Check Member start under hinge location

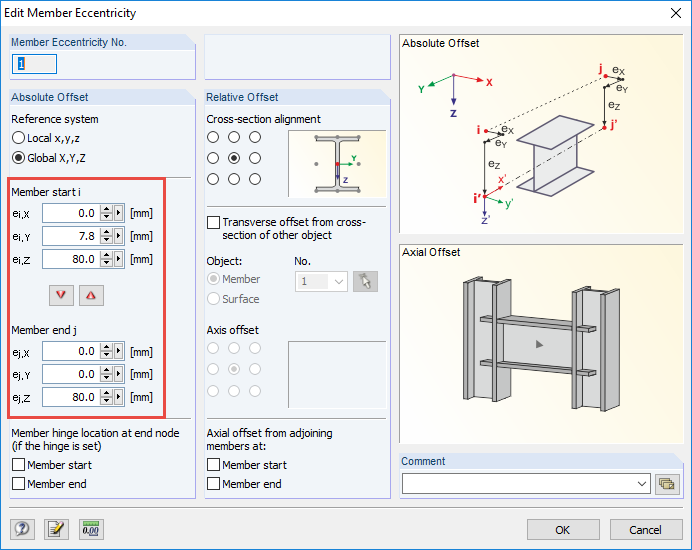19,464
